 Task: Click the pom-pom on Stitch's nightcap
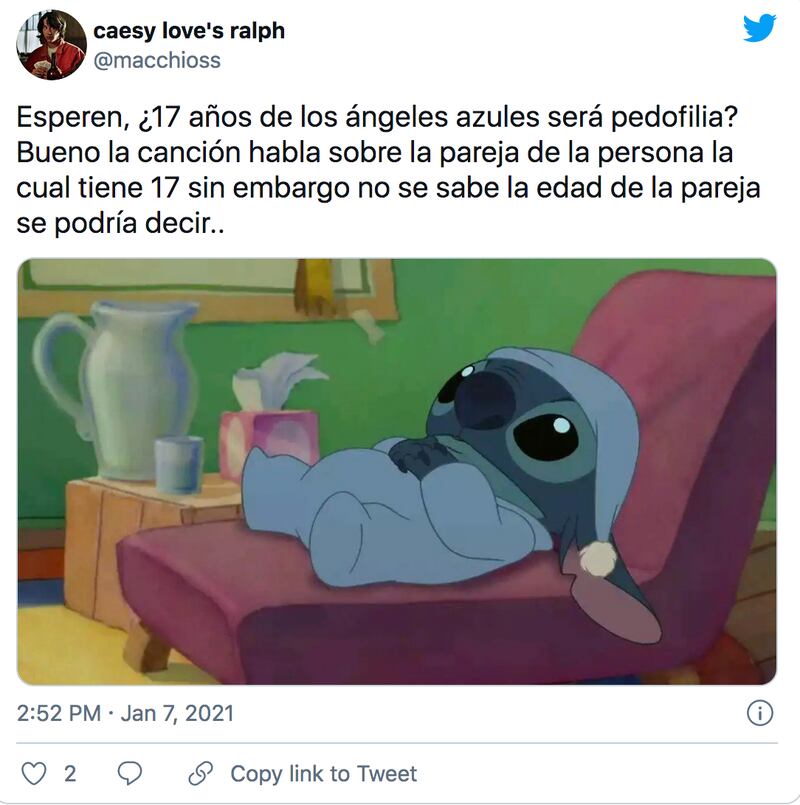597,558
